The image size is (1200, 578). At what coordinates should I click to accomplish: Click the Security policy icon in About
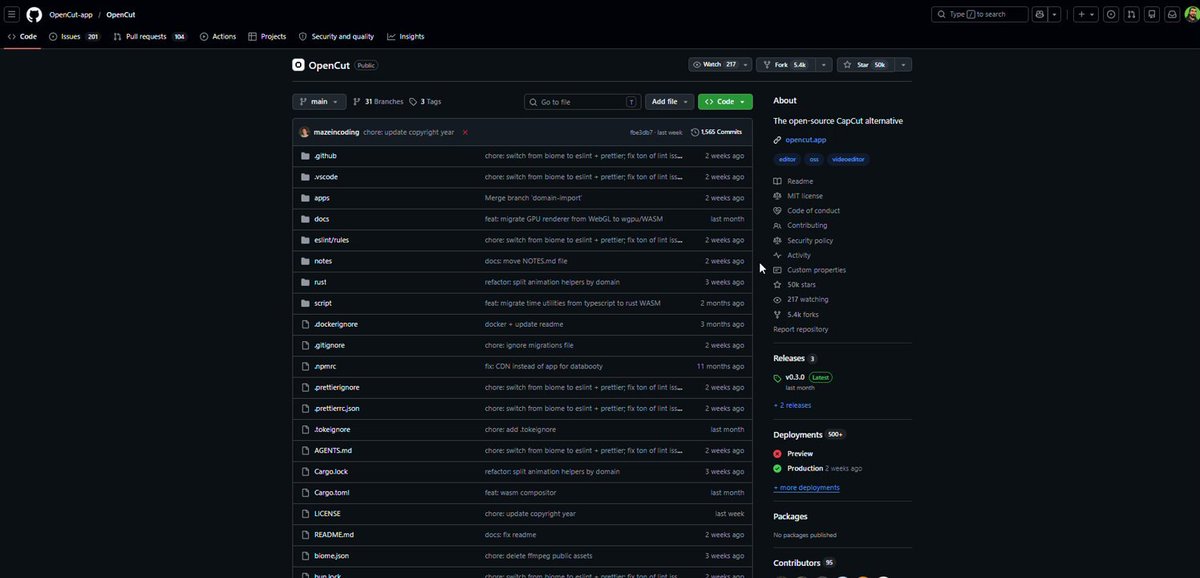pos(778,240)
